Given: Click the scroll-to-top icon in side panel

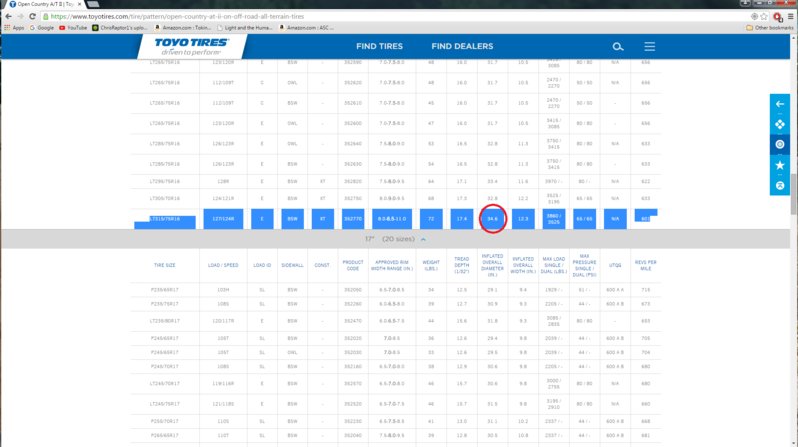Looking at the screenshot, I should [x=780, y=185].
